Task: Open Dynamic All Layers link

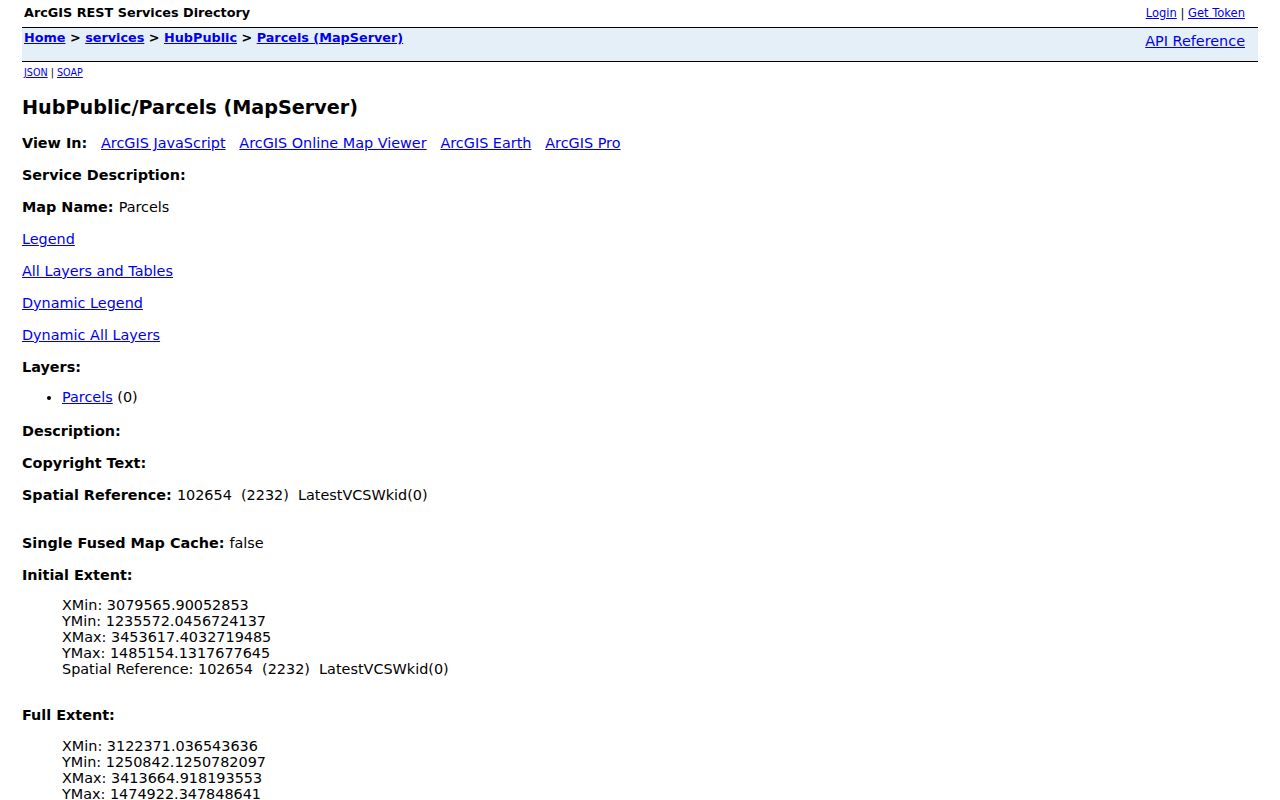Action: (91, 335)
